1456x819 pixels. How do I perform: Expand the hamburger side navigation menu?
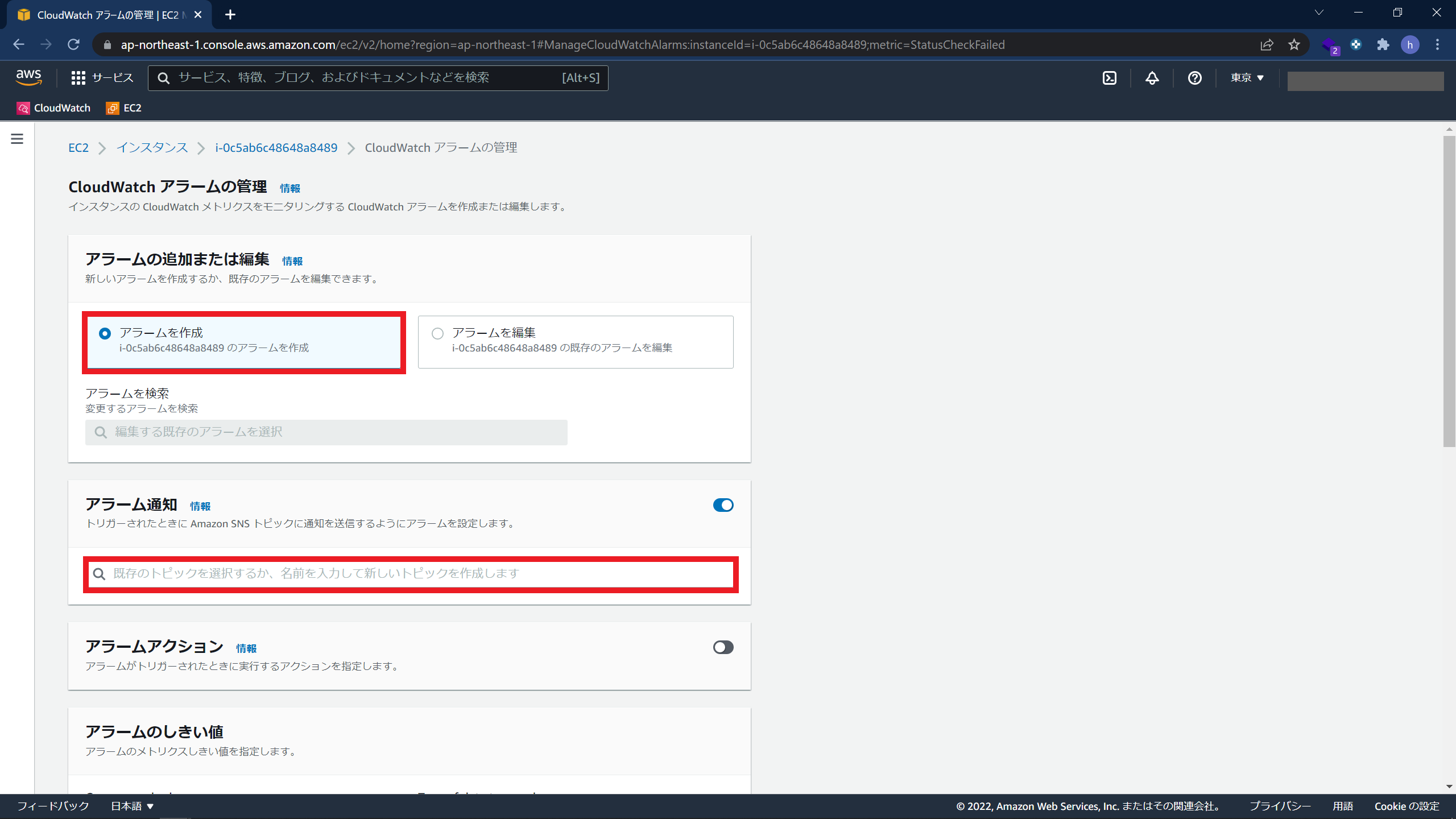click(17, 139)
